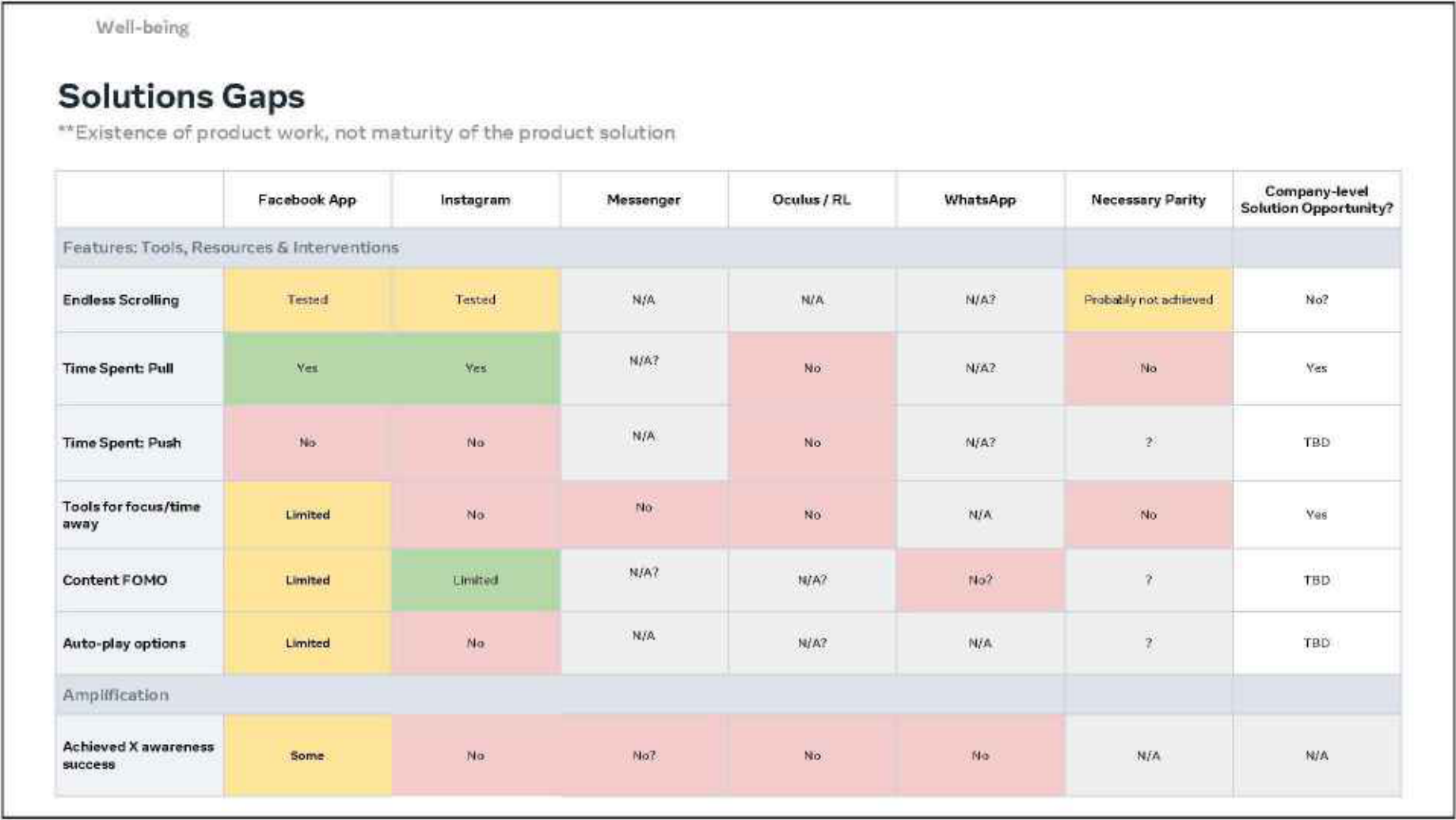Image resolution: width=1456 pixels, height=820 pixels.
Task: Select "Limited" under Facebook App for Auto-play options
Action: pos(307,643)
